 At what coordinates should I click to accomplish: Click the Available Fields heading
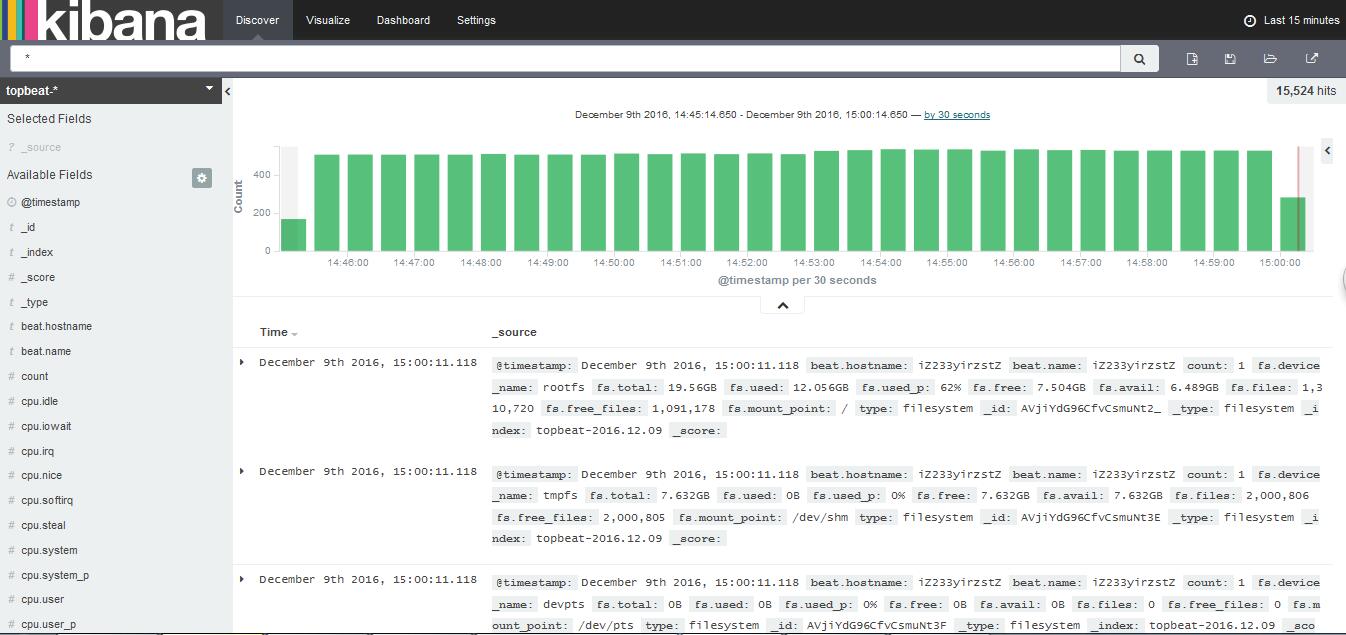(x=50, y=174)
